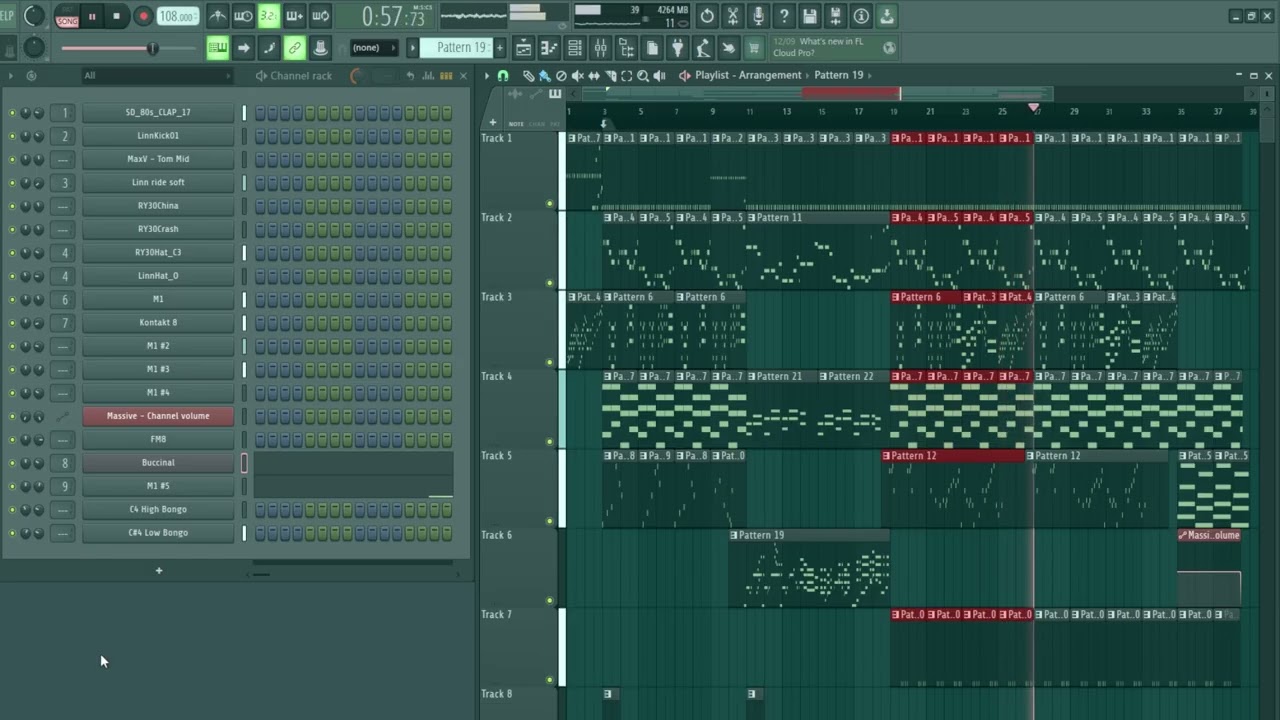Click the question mark help icon
1280x720 pixels.
(784, 16)
